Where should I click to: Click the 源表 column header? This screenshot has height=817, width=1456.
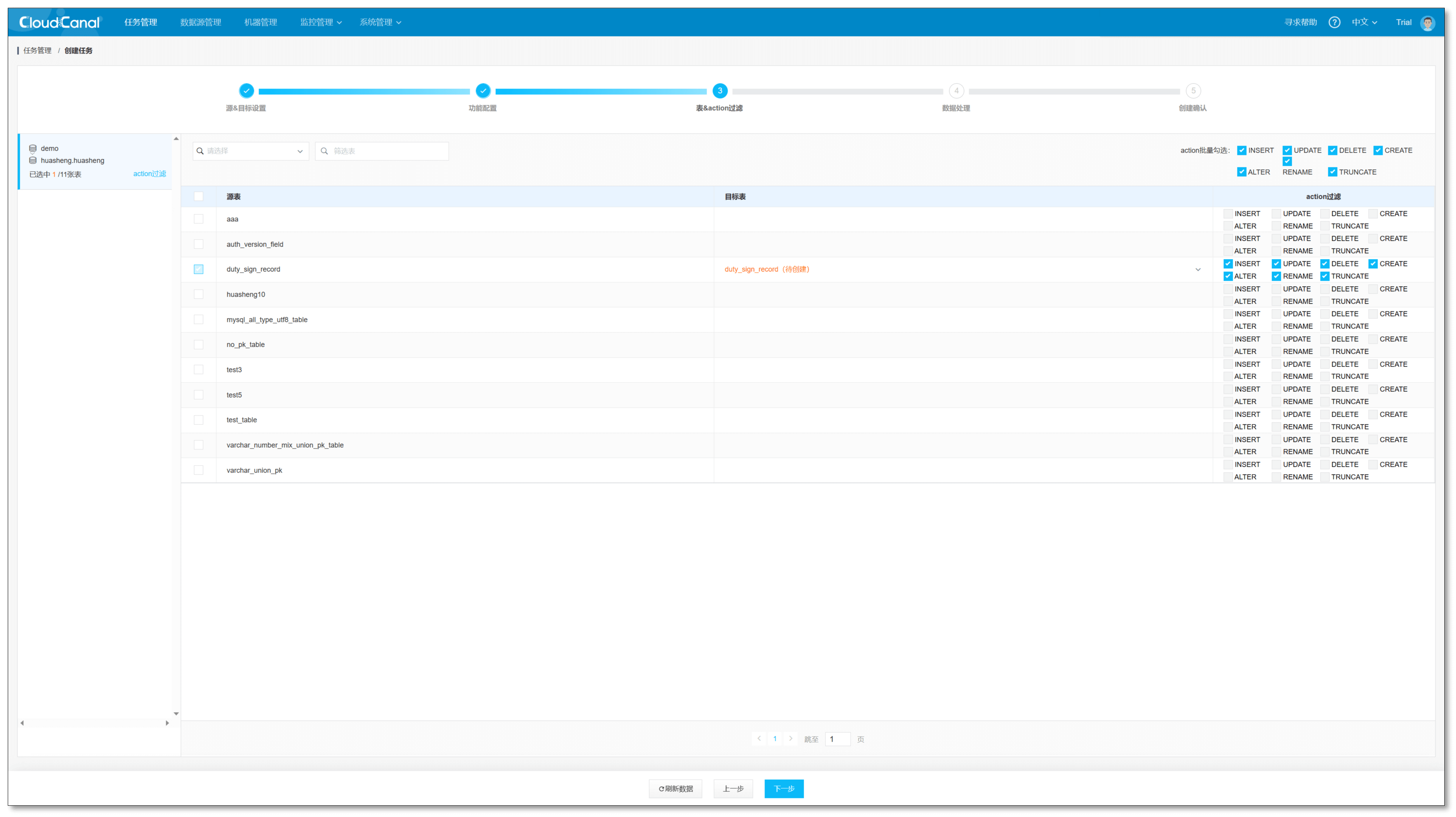pyautogui.click(x=233, y=197)
